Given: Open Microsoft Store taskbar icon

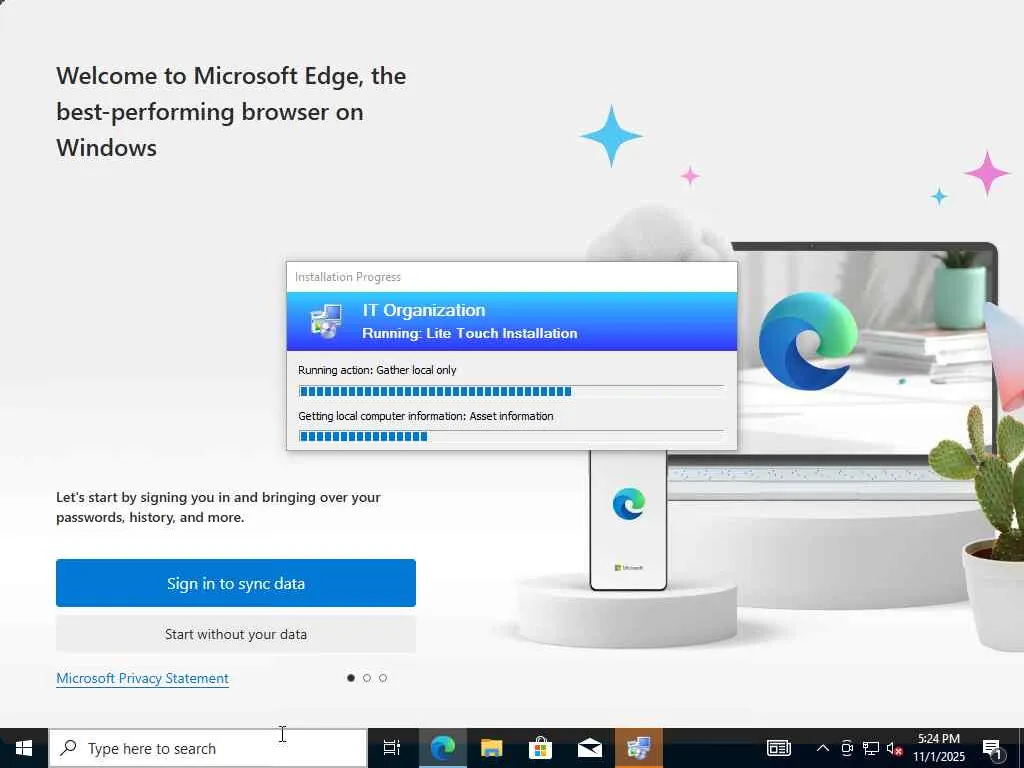Looking at the screenshot, I should [540, 748].
